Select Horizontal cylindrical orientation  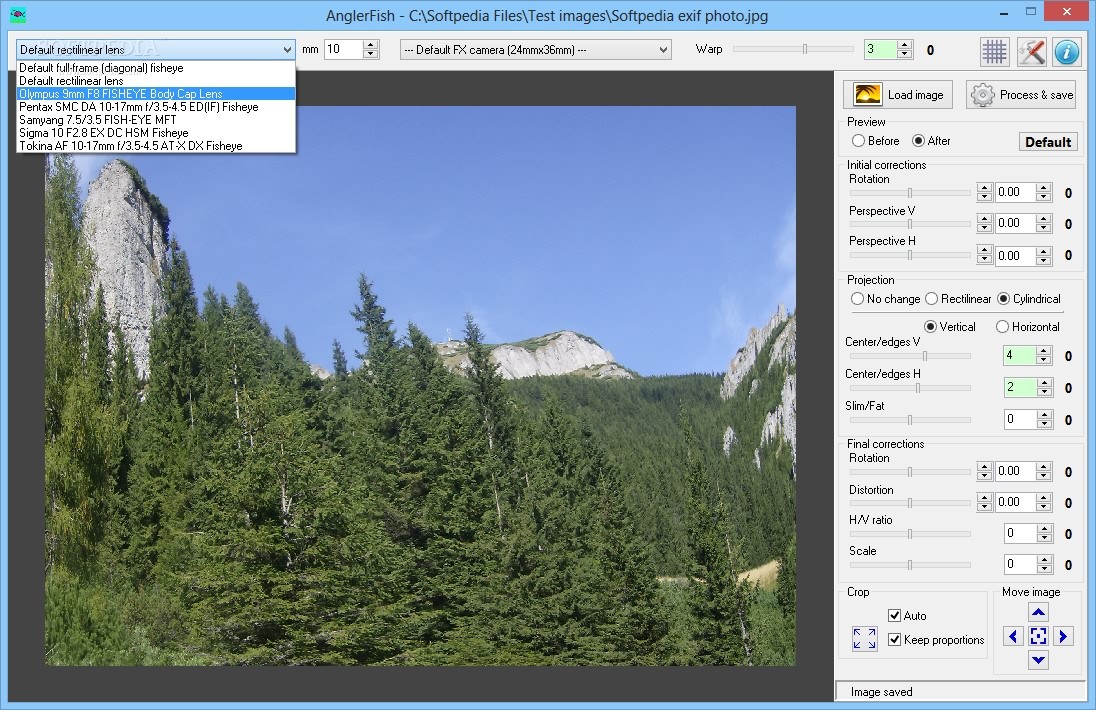pos(1028,326)
